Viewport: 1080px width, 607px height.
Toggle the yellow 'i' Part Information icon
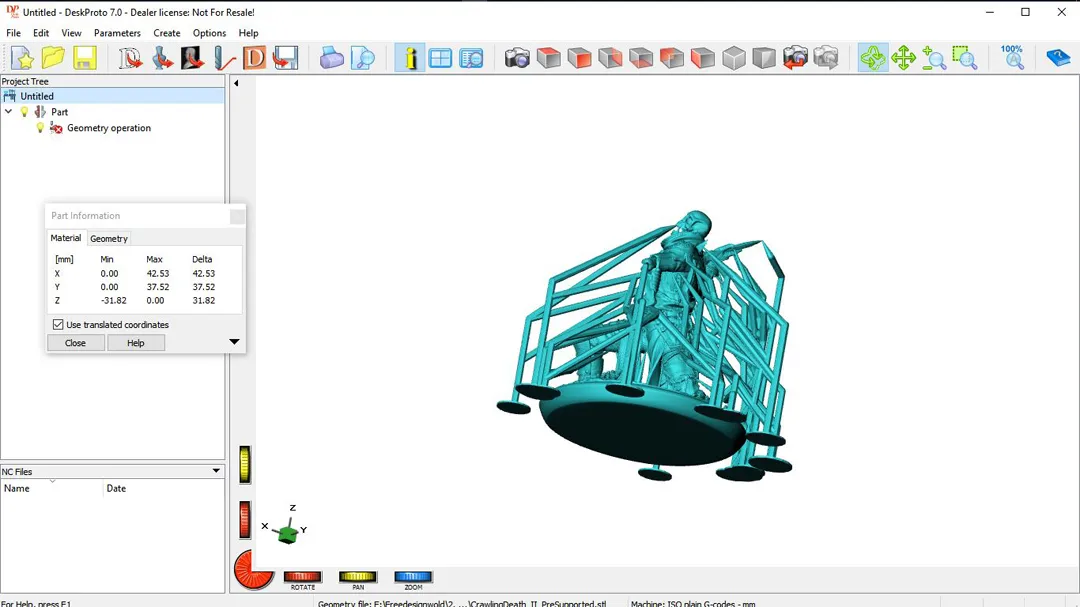(x=410, y=58)
